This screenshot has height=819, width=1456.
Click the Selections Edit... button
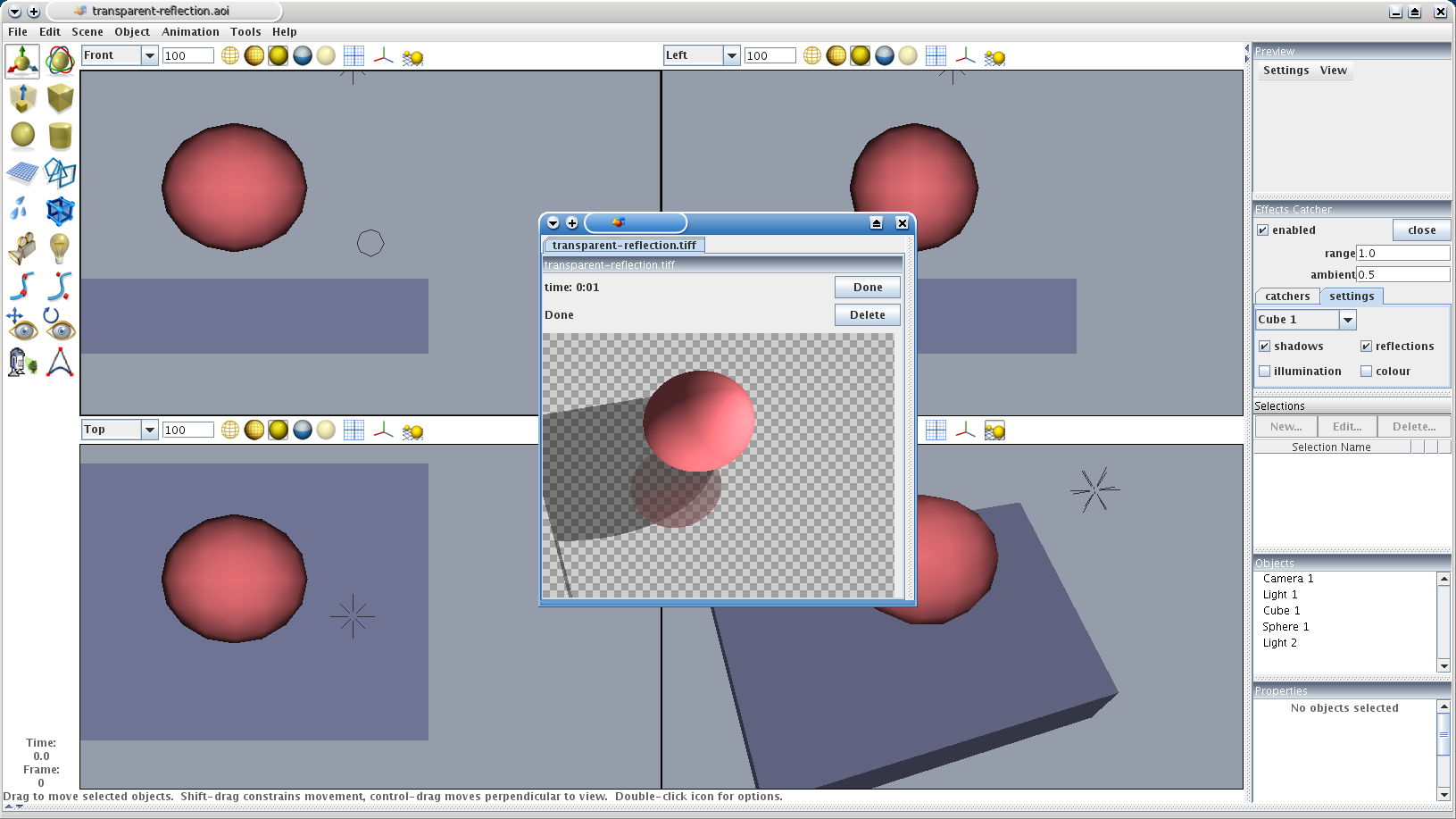(1347, 427)
